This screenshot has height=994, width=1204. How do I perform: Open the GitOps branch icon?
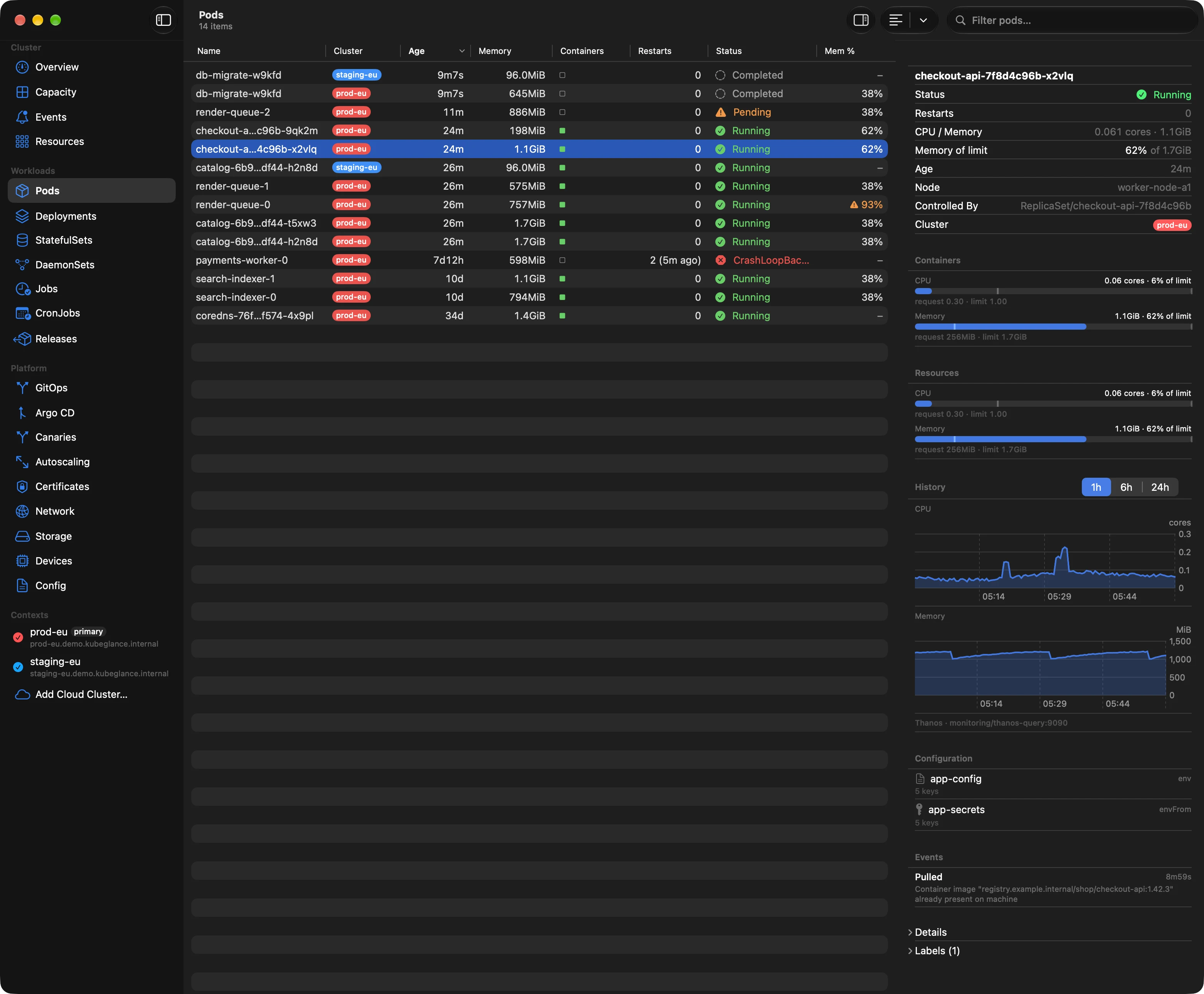click(22, 387)
